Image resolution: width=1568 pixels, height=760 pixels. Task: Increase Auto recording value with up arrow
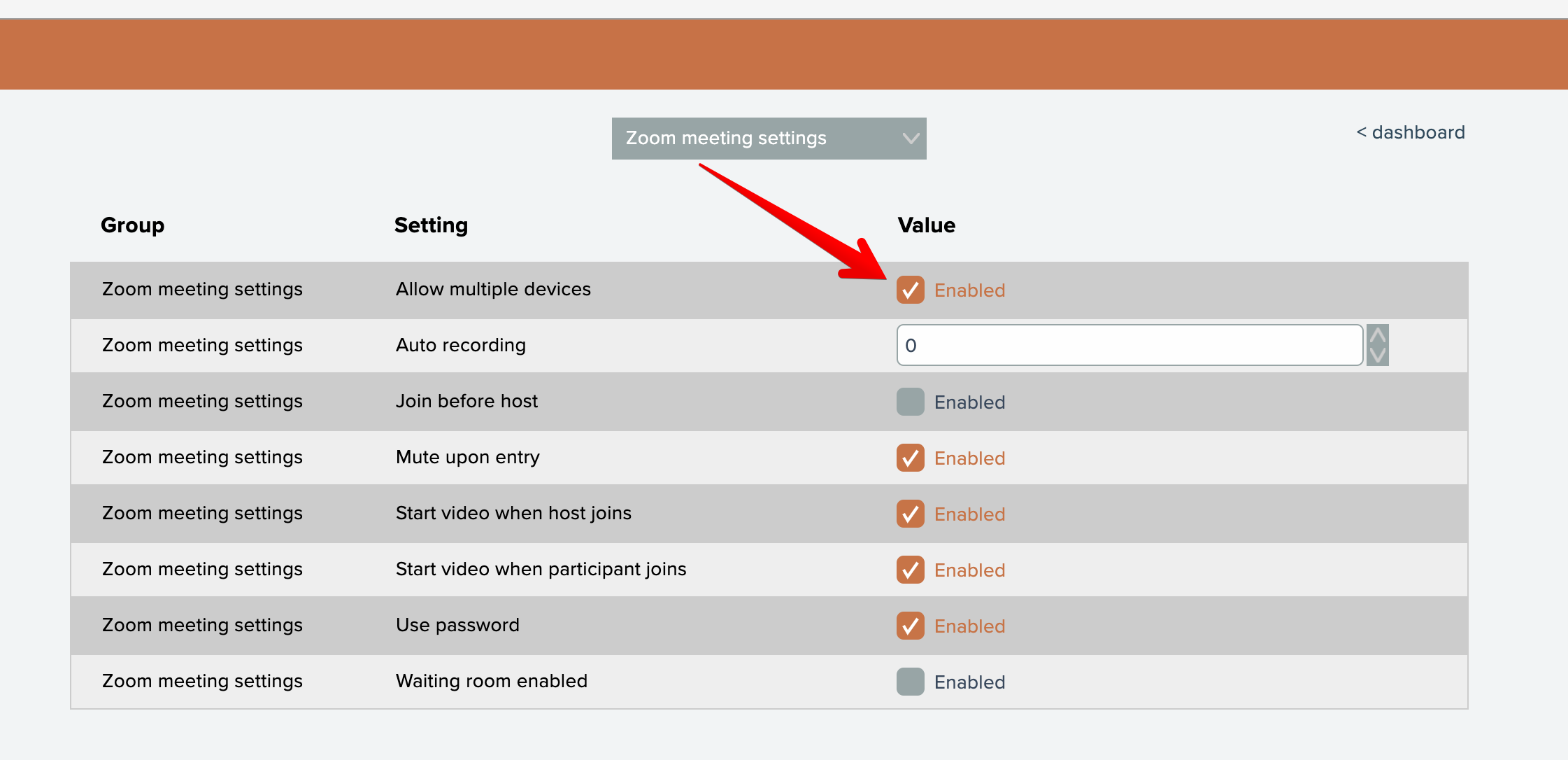point(1377,335)
